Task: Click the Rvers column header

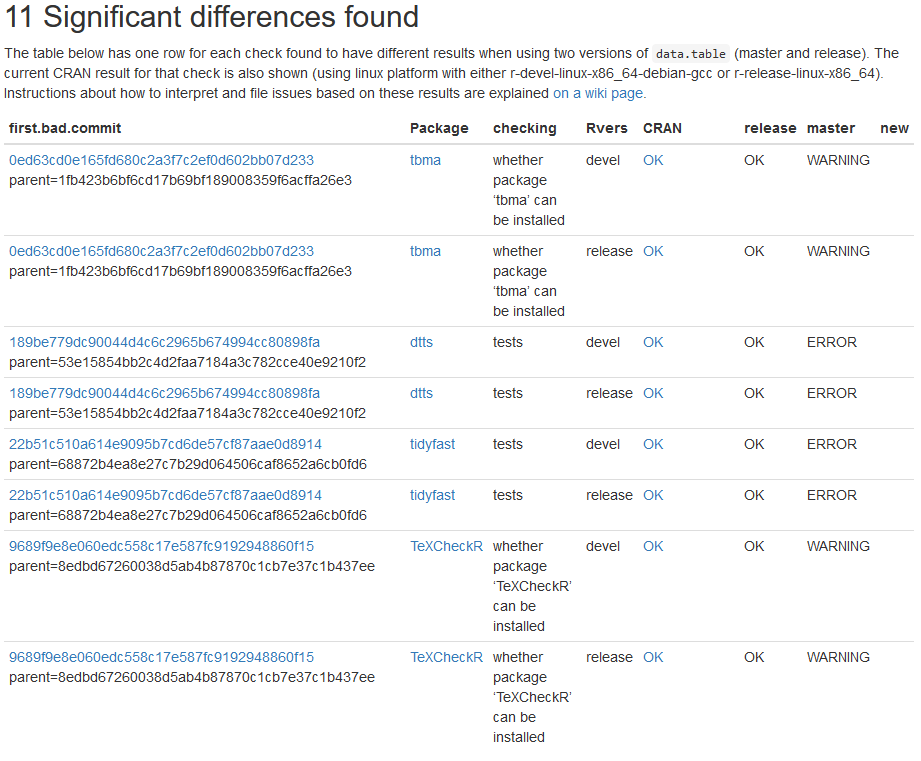Action: (605, 128)
